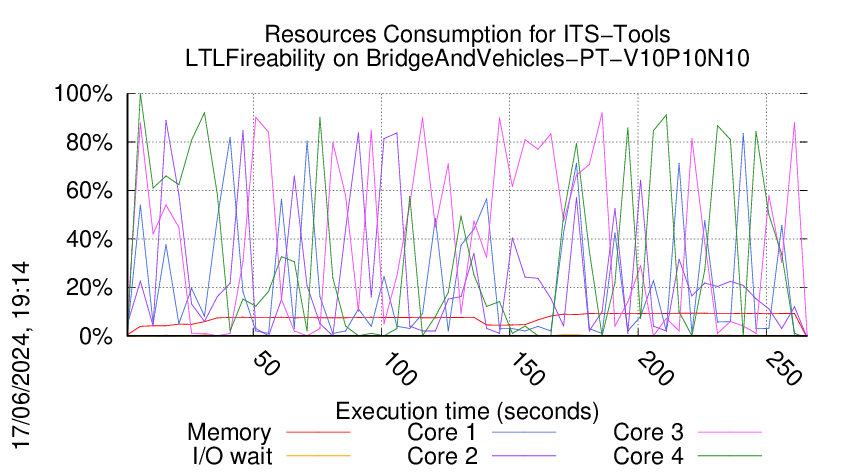Click the 'Memory' legend label
Screen dimensions: 850x475
pyautogui.click(x=229, y=433)
